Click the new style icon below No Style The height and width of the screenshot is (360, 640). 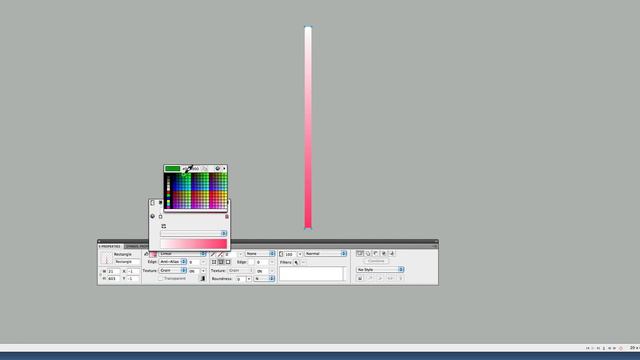[360, 278]
